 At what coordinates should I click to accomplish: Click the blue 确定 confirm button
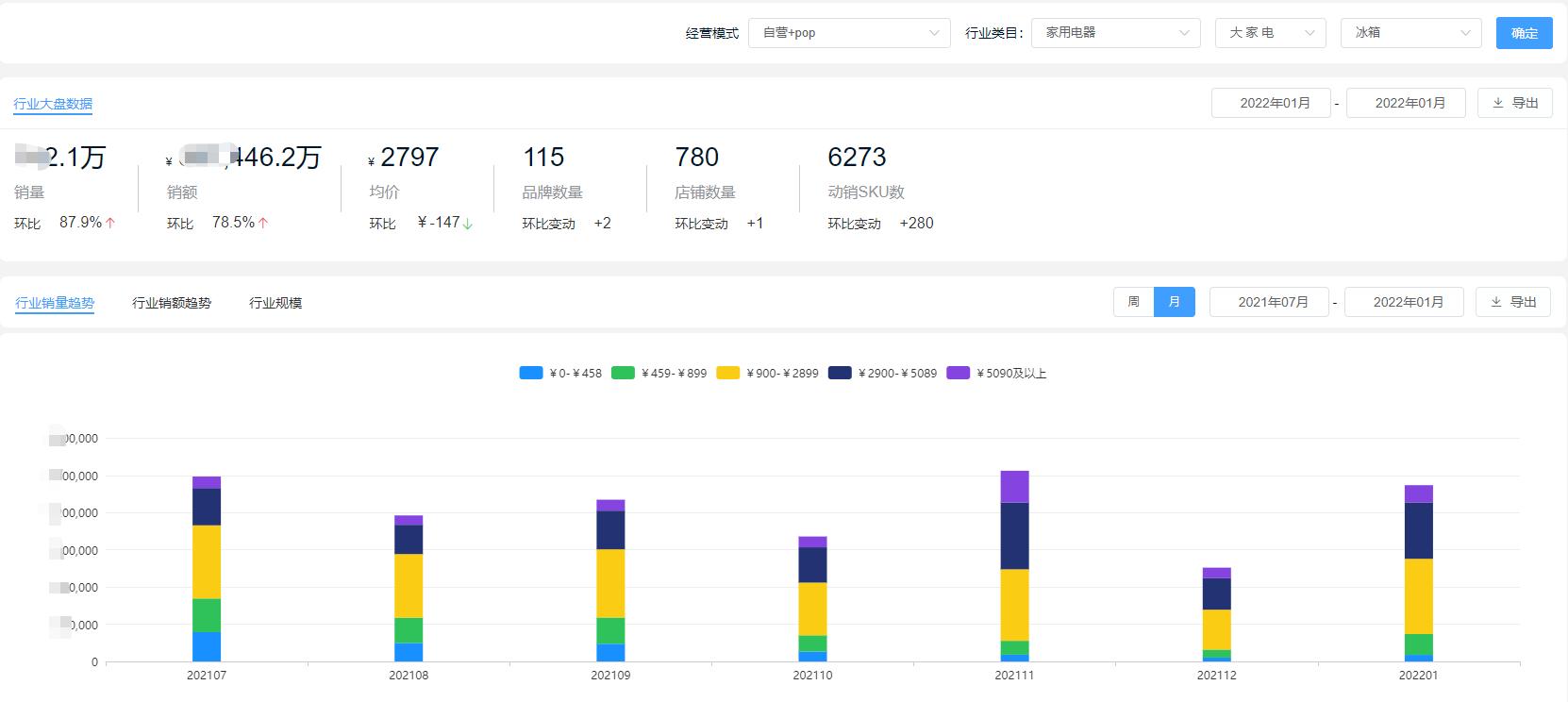(1524, 33)
